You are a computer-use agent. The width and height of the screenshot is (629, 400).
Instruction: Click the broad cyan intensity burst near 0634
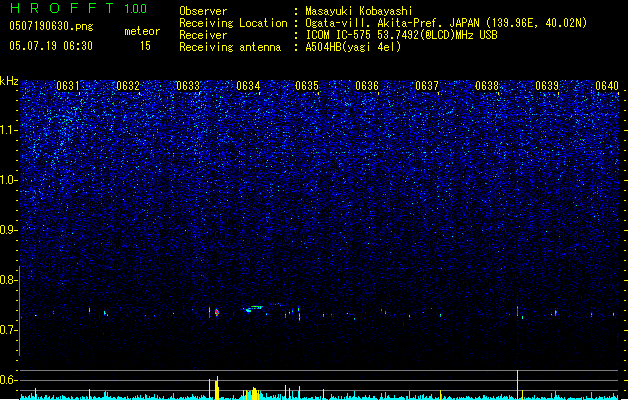[x=253, y=394]
